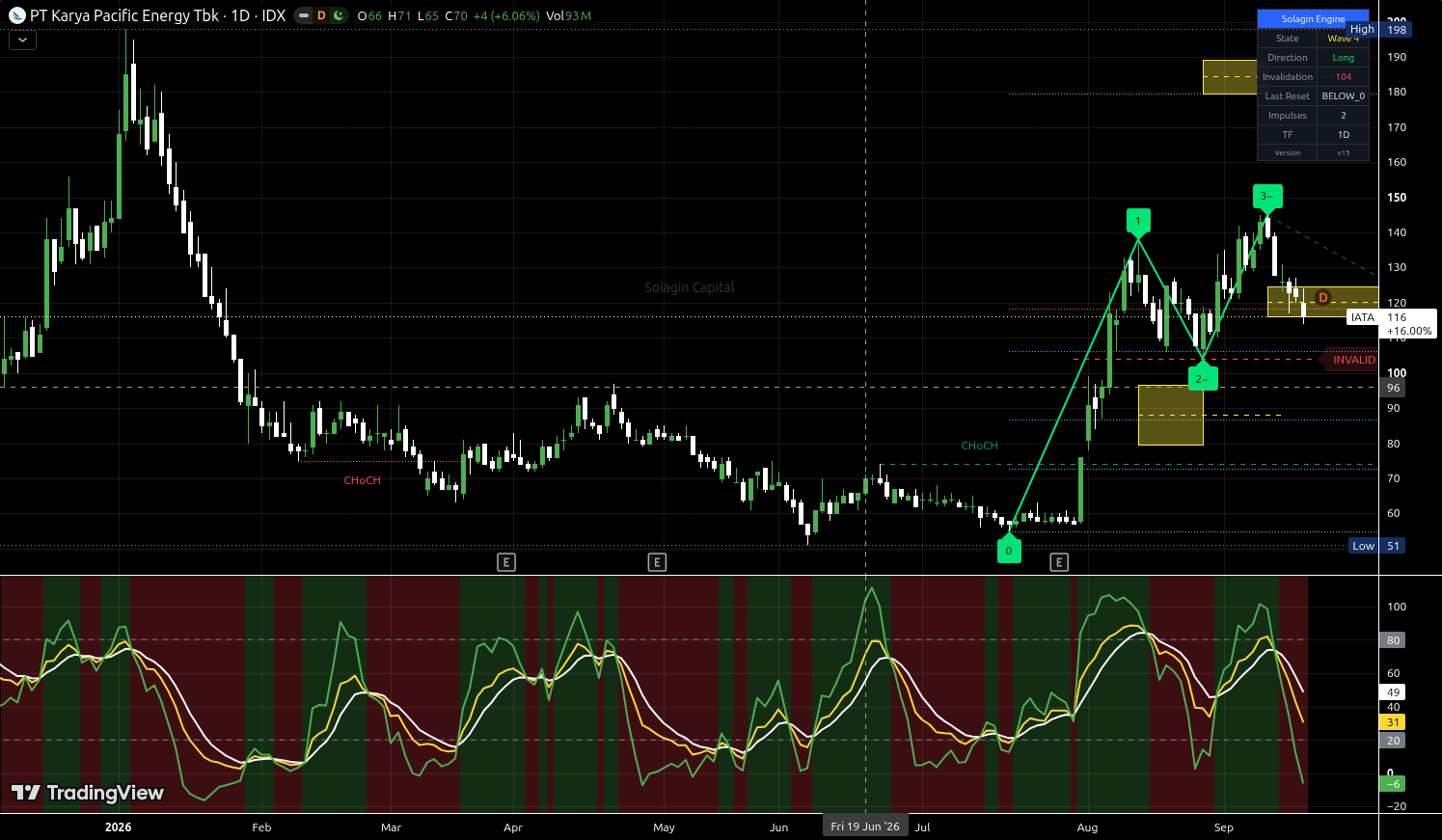Select the wave 2~ label marker

pos(1202,377)
